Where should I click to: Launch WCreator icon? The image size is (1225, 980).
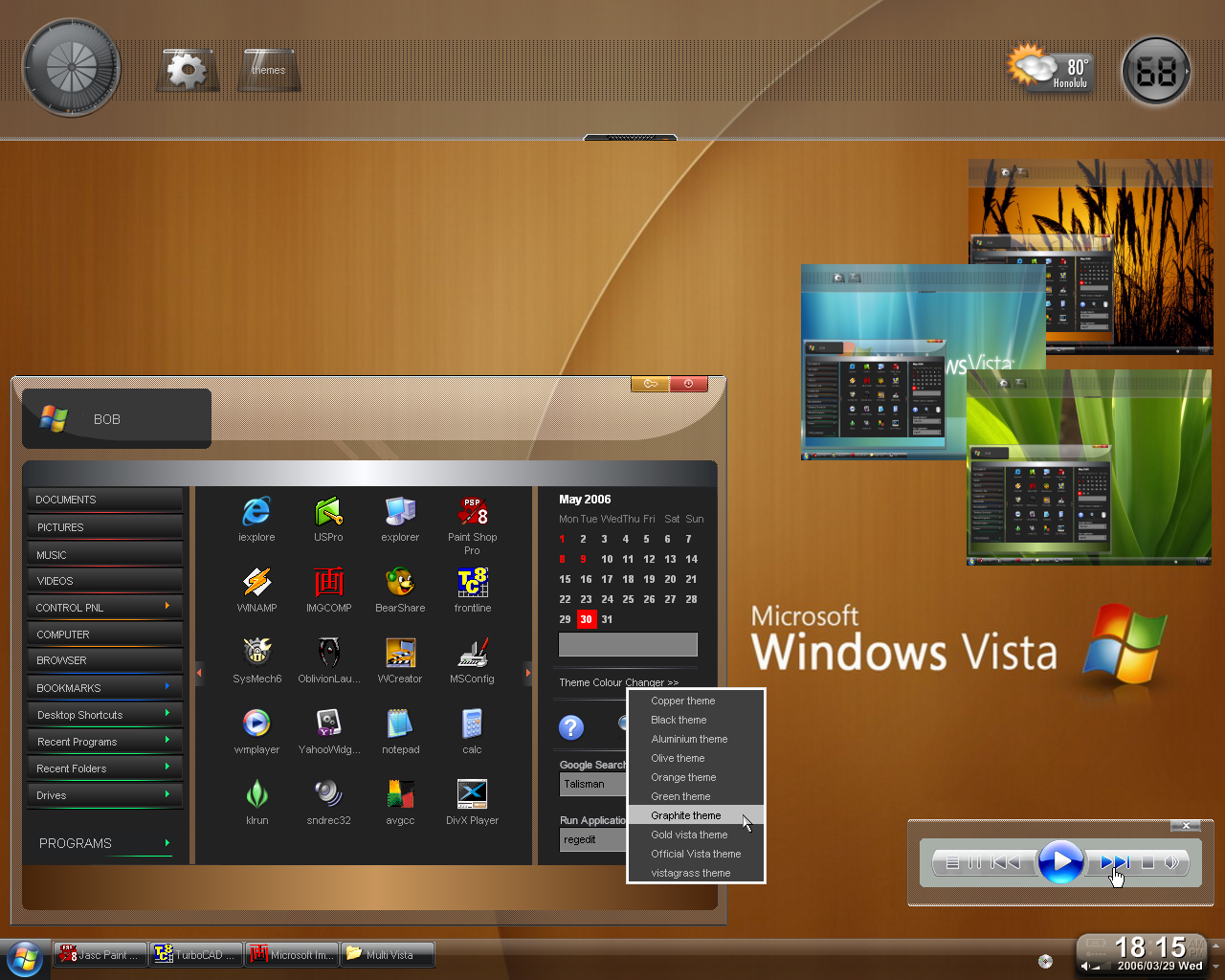(x=400, y=653)
